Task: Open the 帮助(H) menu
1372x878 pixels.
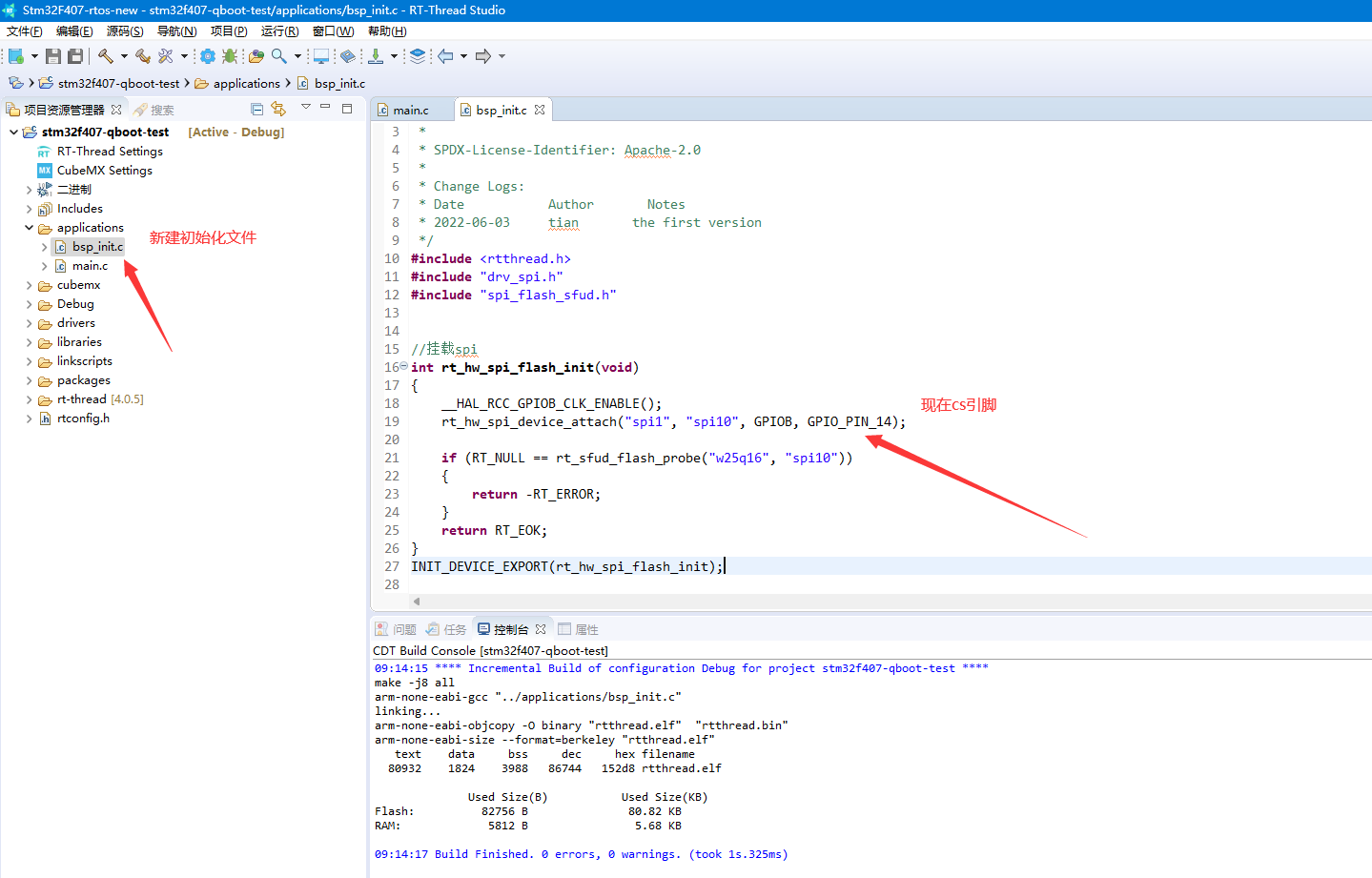Action: pyautogui.click(x=387, y=31)
